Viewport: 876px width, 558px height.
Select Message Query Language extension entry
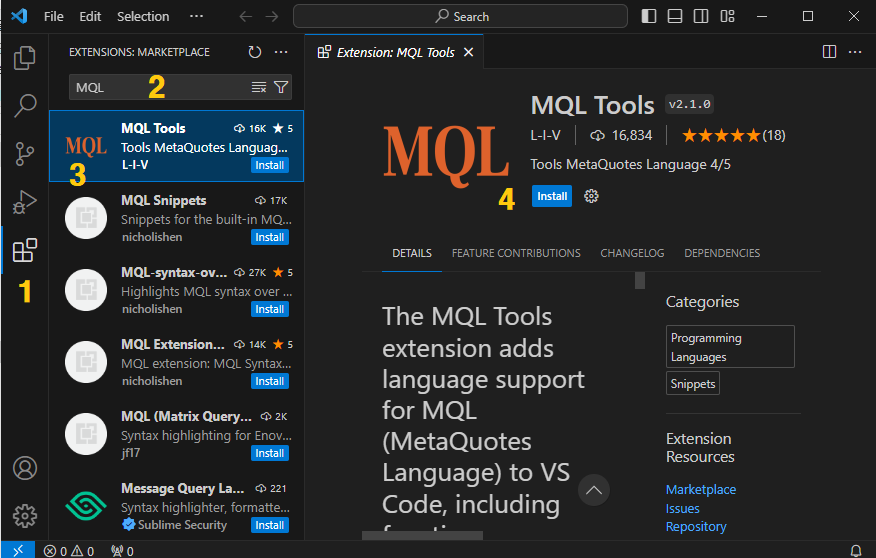coord(177,505)
